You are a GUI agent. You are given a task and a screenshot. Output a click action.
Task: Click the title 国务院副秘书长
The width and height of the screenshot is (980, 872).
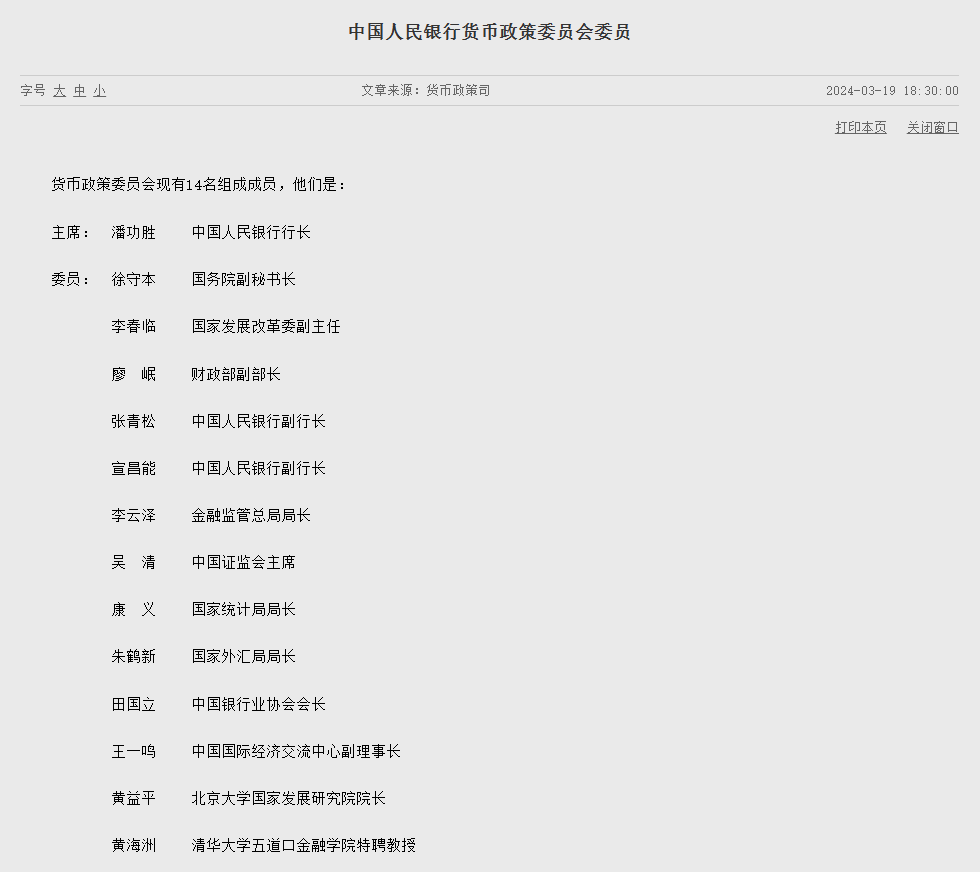[x=244, y=279]
